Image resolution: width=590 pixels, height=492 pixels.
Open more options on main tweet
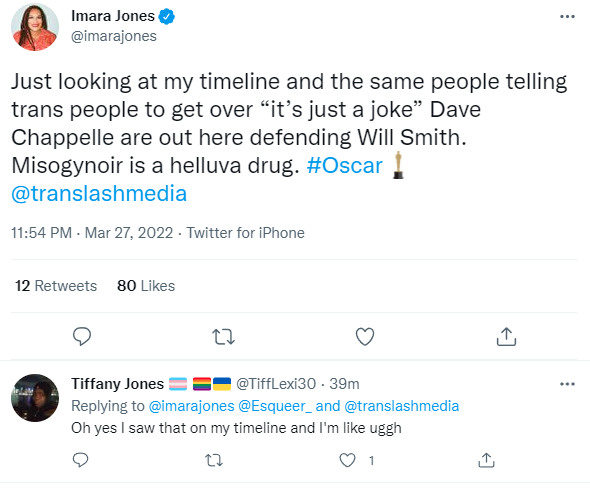567,17
